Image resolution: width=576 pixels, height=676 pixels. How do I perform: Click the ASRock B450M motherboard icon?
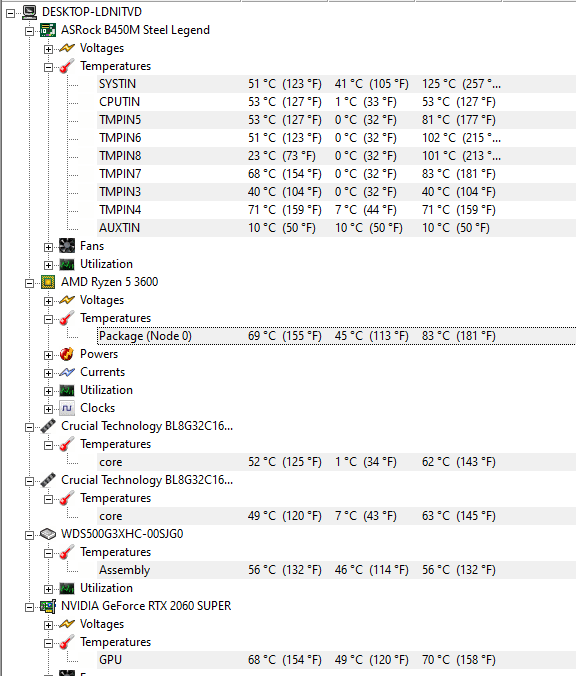(x=48, y=30)
